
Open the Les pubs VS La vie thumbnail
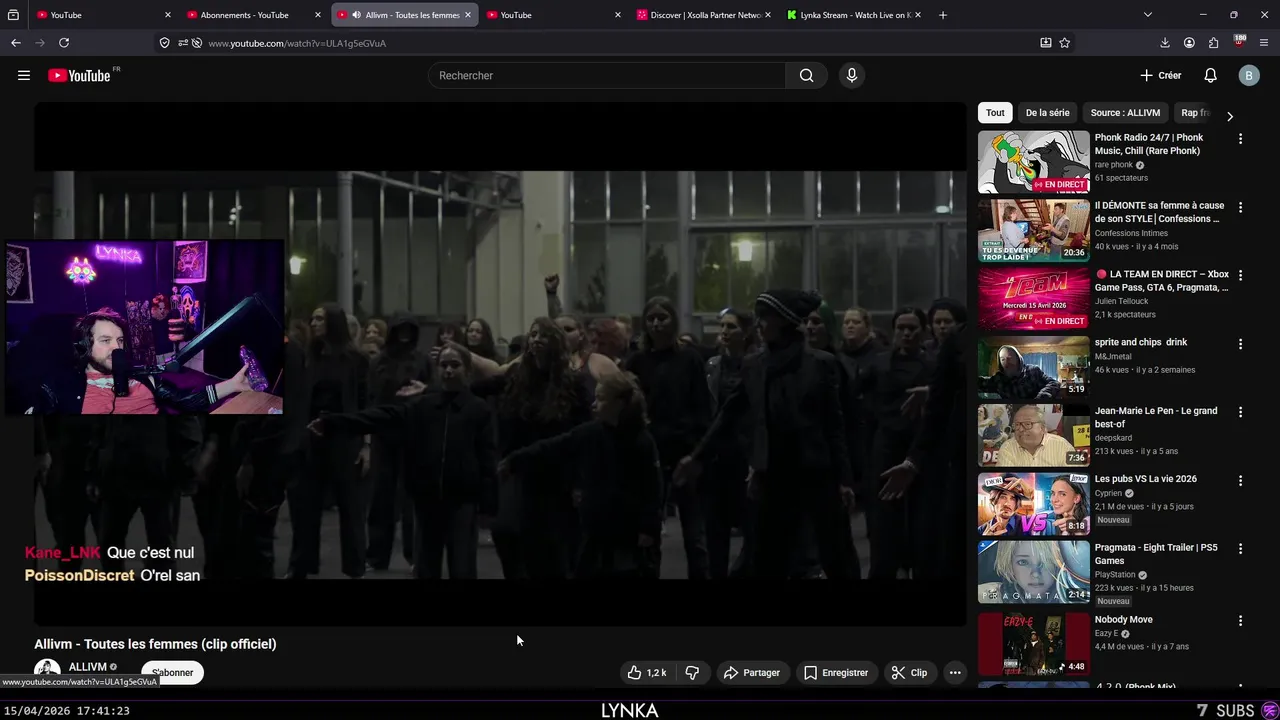(x=1033, y=503)
